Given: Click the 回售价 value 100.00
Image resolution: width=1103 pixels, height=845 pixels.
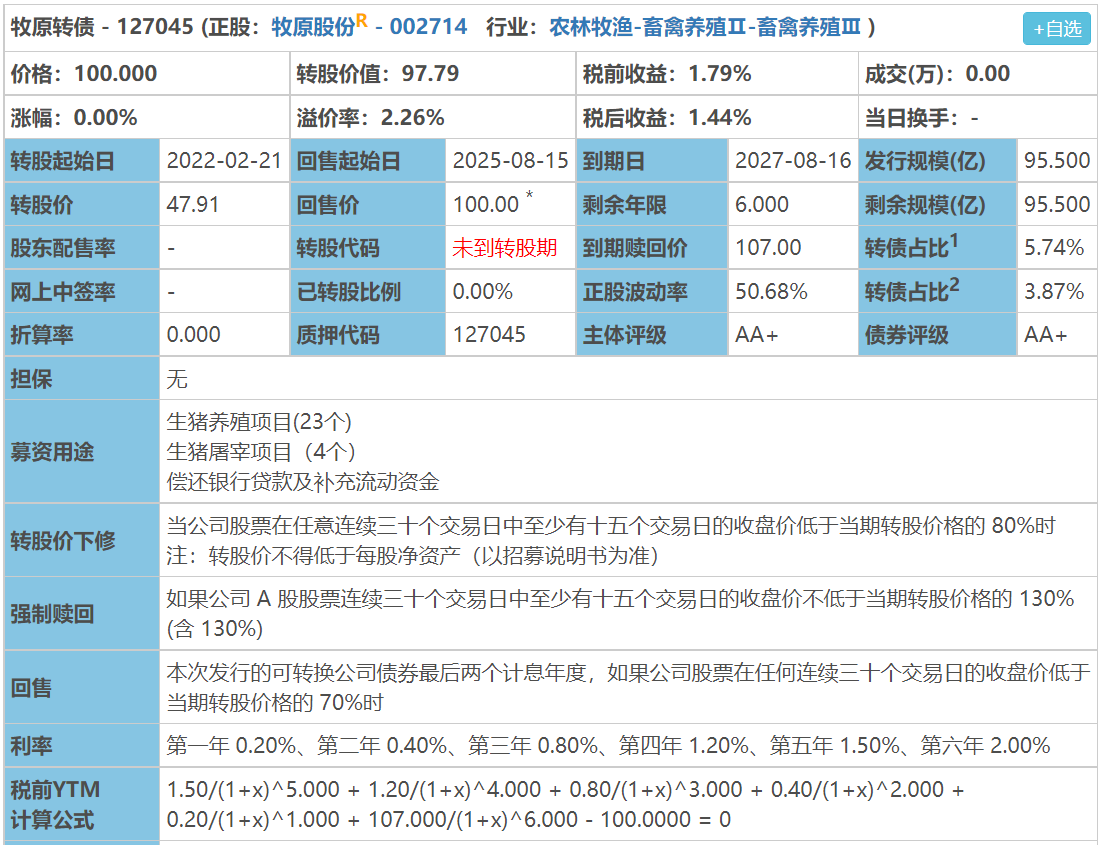Looking at the screenshot, I should click(486, 204).
